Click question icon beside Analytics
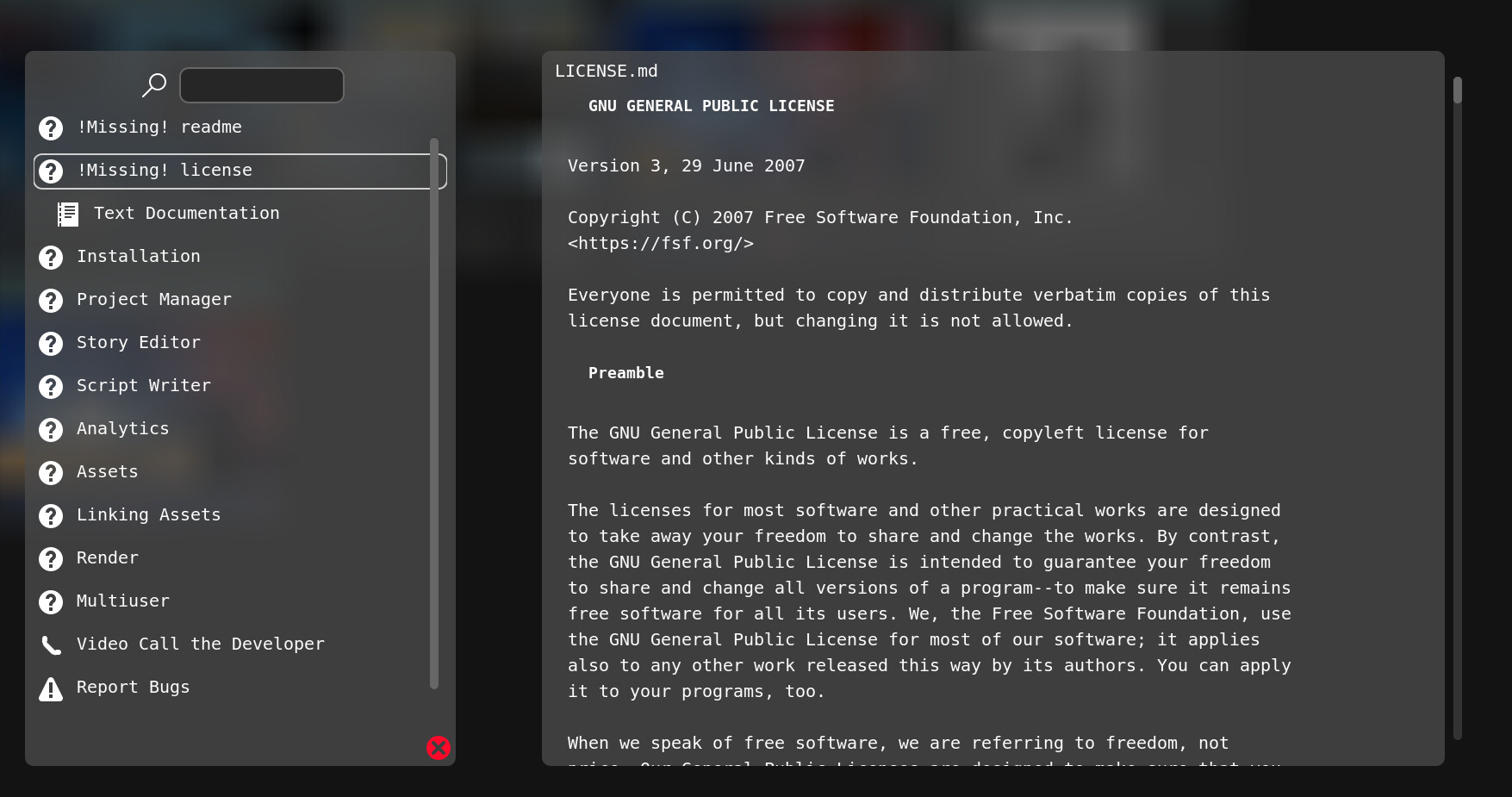1512x797 pixels. click(51, 429)
